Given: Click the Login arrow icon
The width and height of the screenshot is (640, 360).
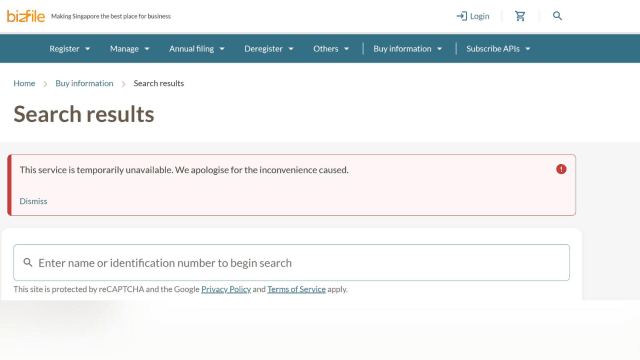Looking at the screenshot, I should [462, 16].
